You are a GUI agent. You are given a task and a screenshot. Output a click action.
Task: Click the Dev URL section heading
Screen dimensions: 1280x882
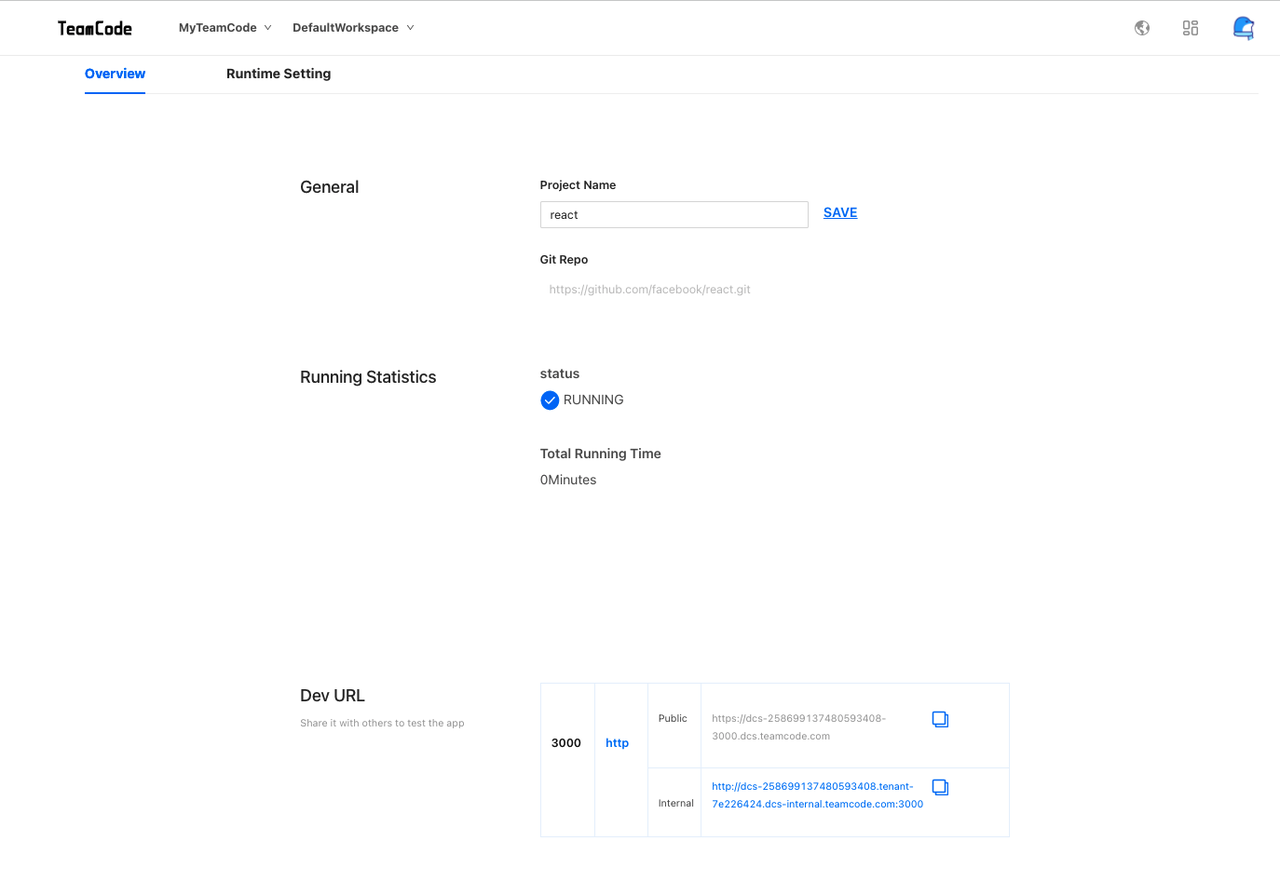[332, 696]
